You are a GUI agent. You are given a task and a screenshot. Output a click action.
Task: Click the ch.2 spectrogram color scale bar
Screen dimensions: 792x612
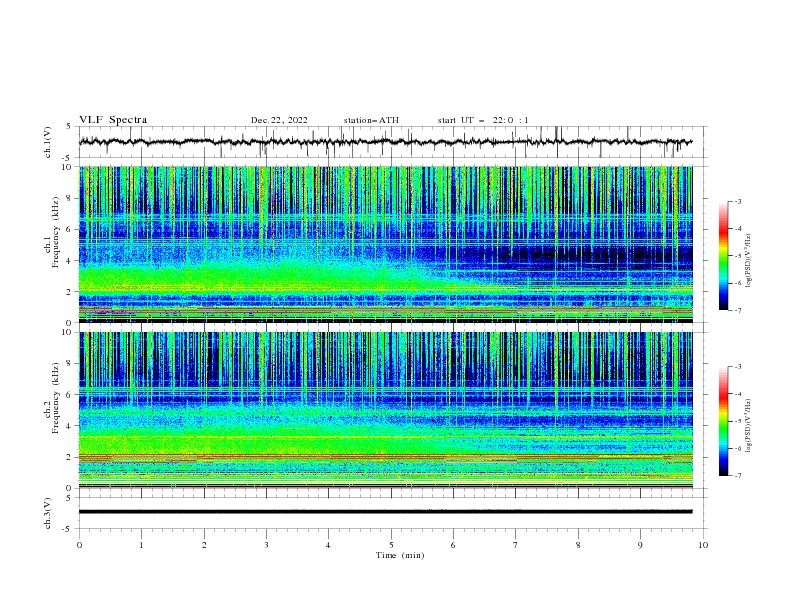coord(723,421)
